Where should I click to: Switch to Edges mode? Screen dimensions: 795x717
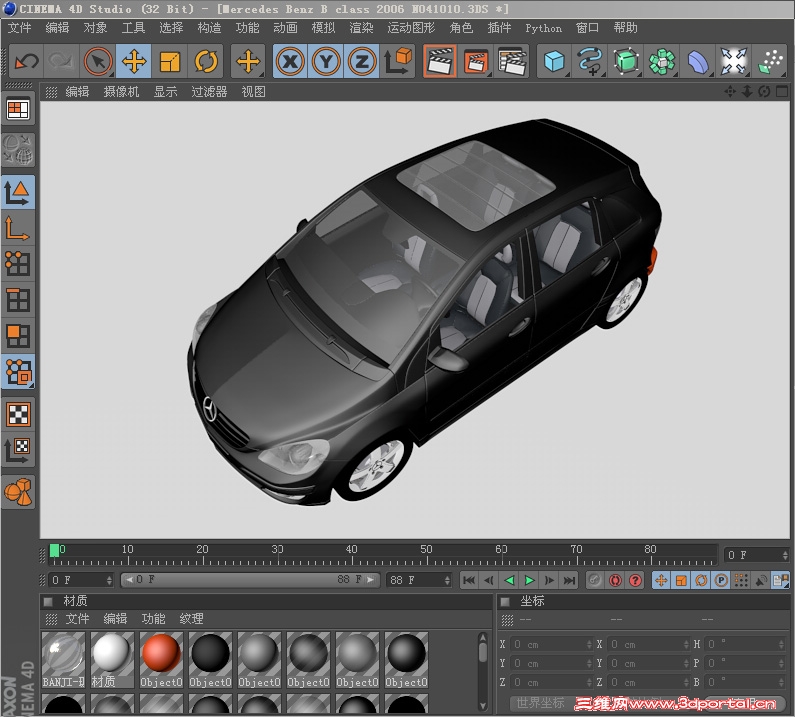18,300
